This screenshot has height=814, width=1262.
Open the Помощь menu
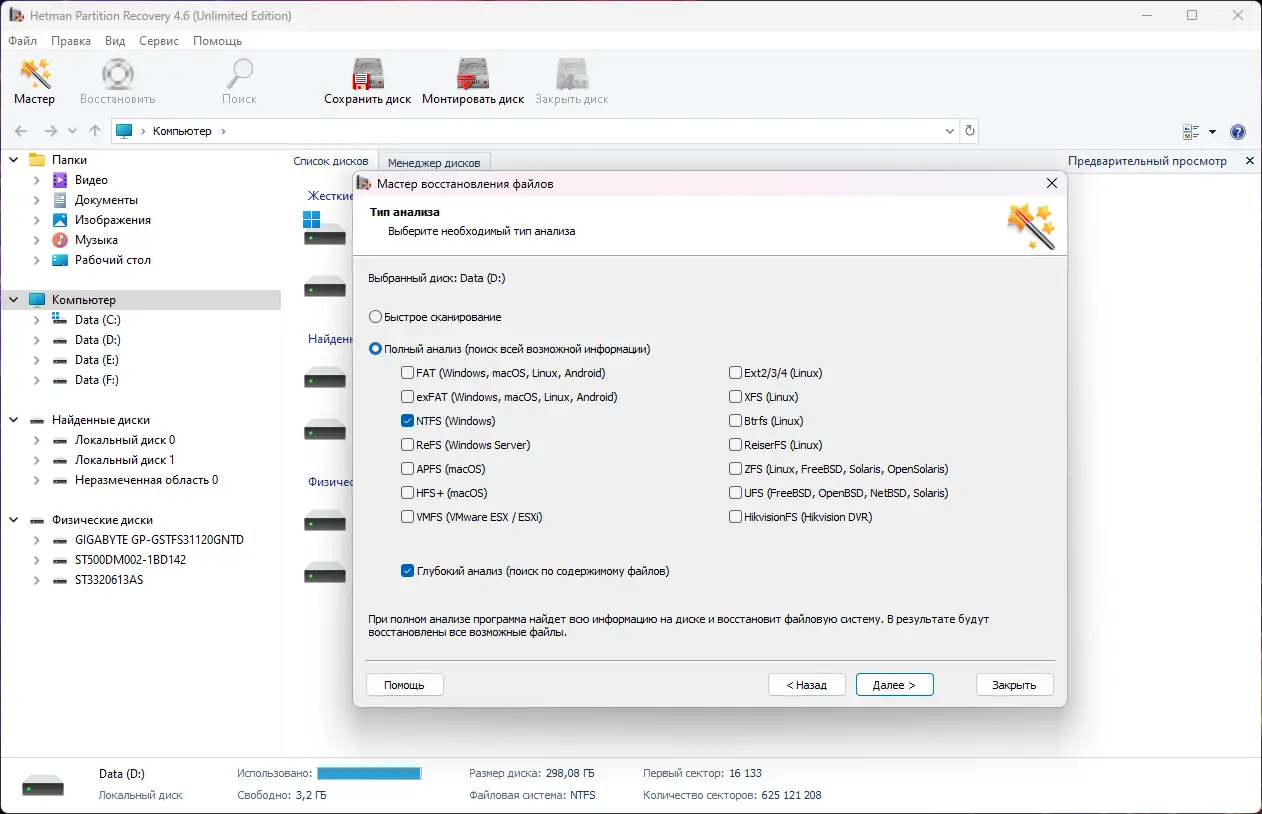pos(217,41)
